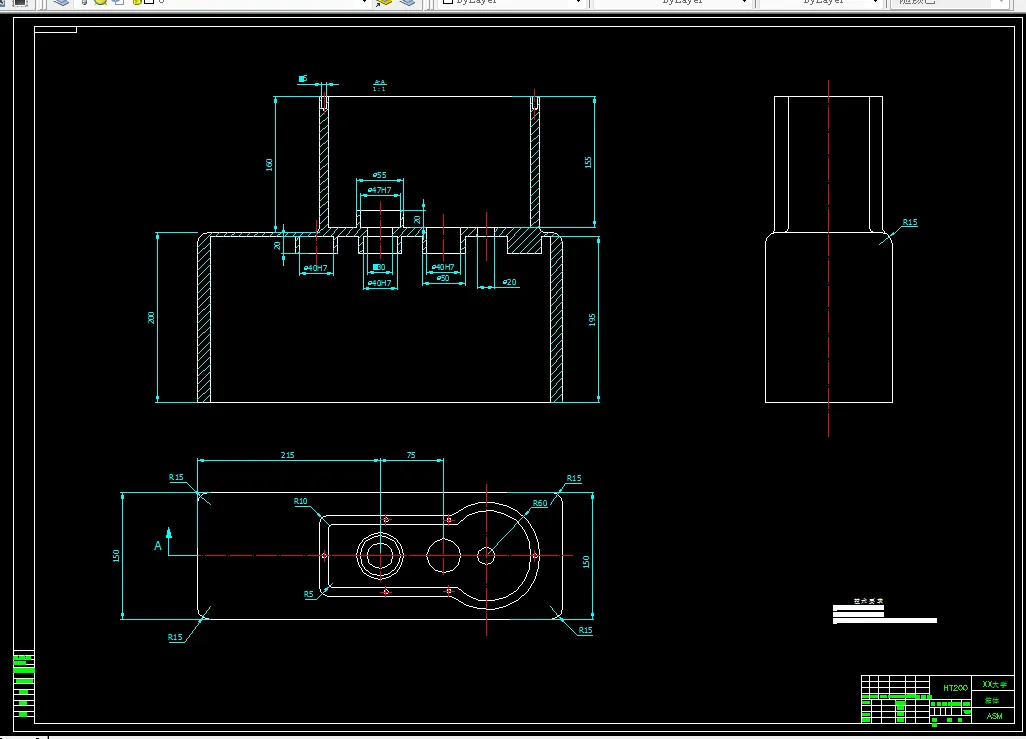This screenshot has height=739, width=1026.
Task: Click the Layer Previous icon
Action: coord(407,3)
